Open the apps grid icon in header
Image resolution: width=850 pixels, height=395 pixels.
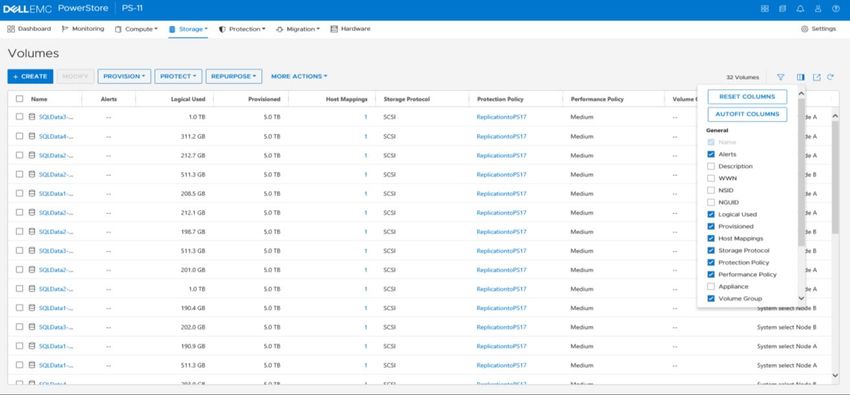pos(764,9)
